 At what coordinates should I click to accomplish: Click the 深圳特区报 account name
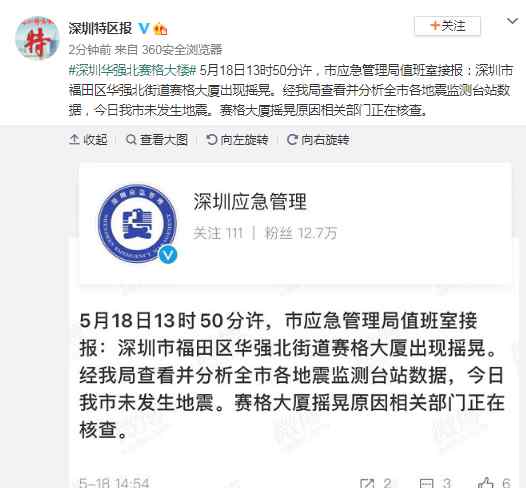tap(100, 28)
